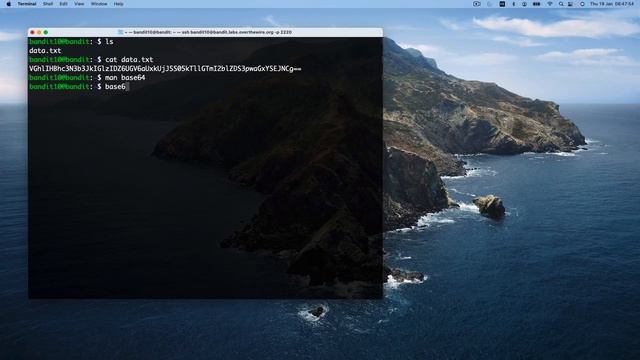The height and width of the screenshot is (360, 640).
Task: Click the battery status icon
Action: (536, 4)
